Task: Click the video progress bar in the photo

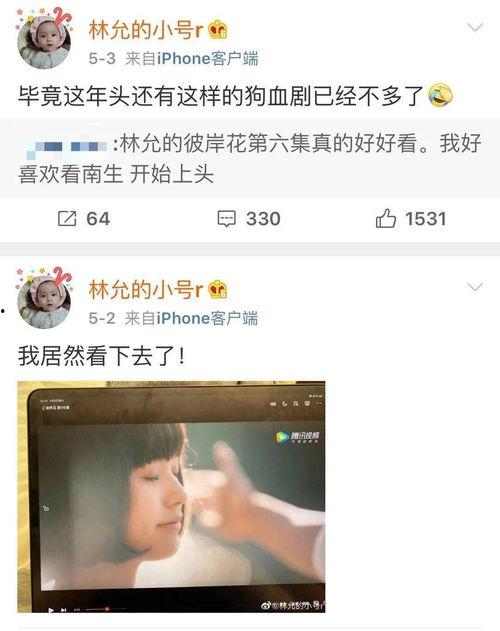Action: [103, 610]
